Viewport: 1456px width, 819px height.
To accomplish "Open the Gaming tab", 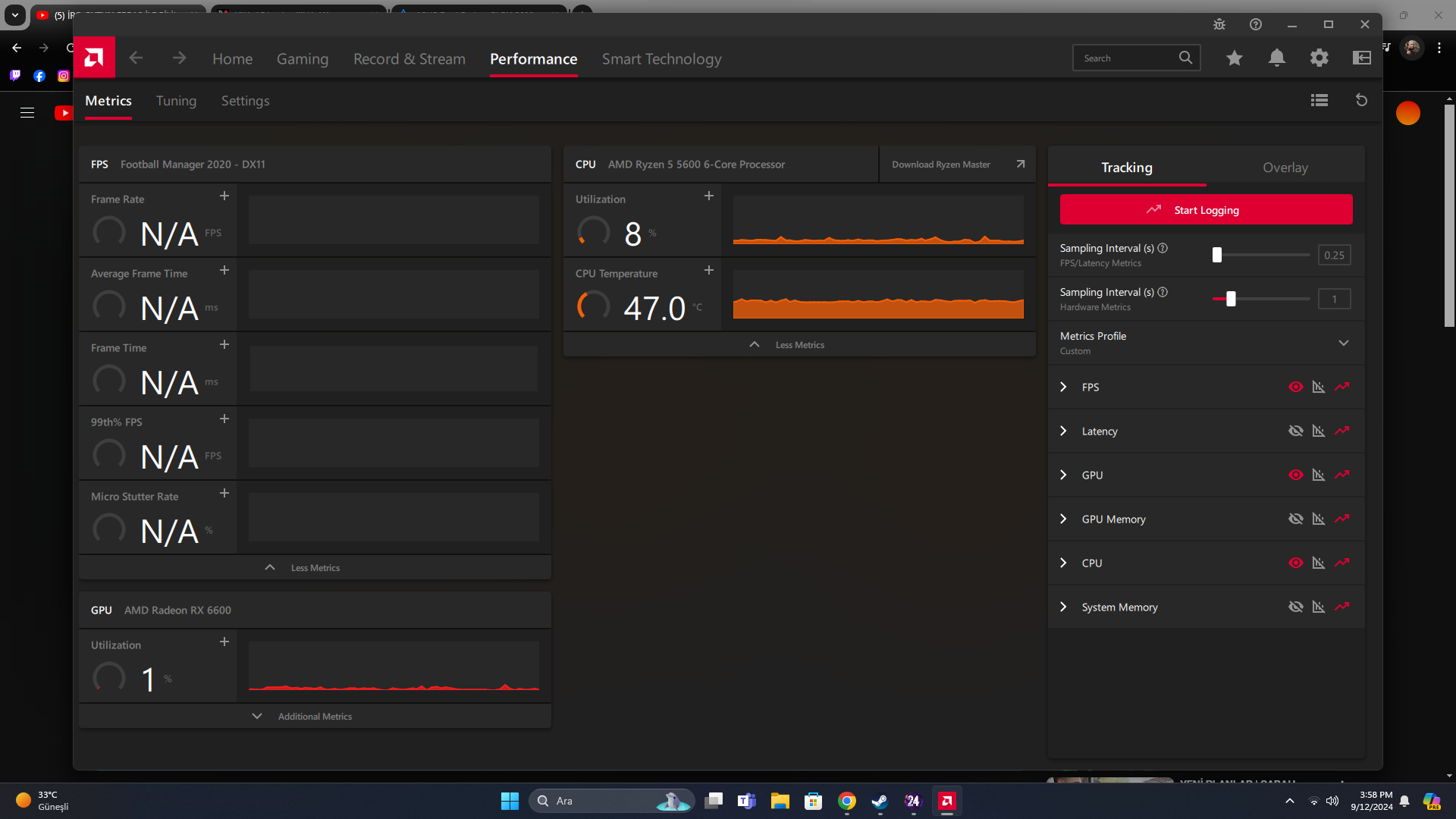I will point(303,58).
